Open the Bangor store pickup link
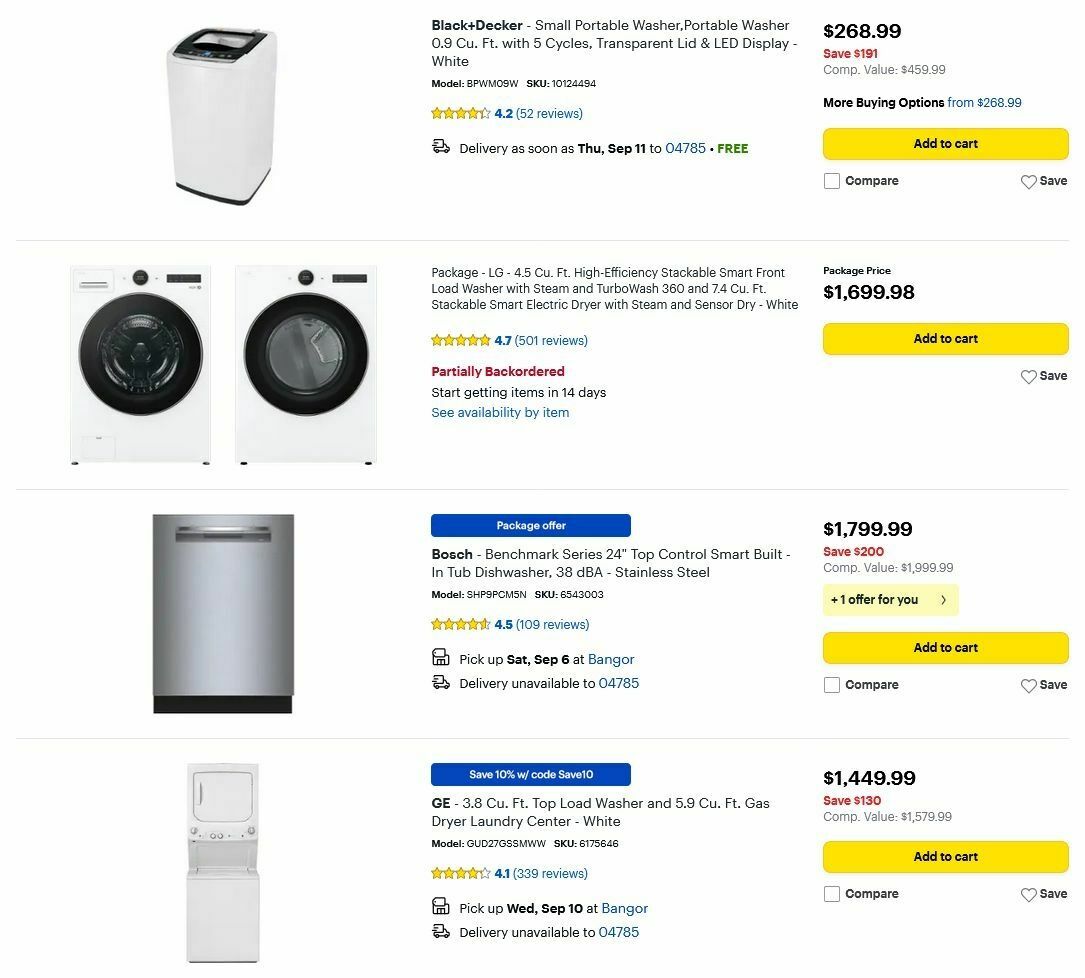Viewport: 1085px width, 978px height. [611, 659]
